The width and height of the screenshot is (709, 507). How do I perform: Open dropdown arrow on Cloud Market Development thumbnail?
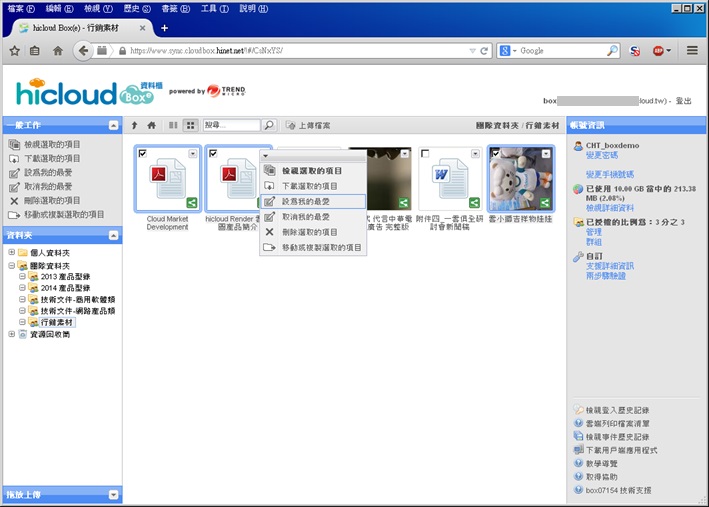pyautogui.click(x=193, y=154)
